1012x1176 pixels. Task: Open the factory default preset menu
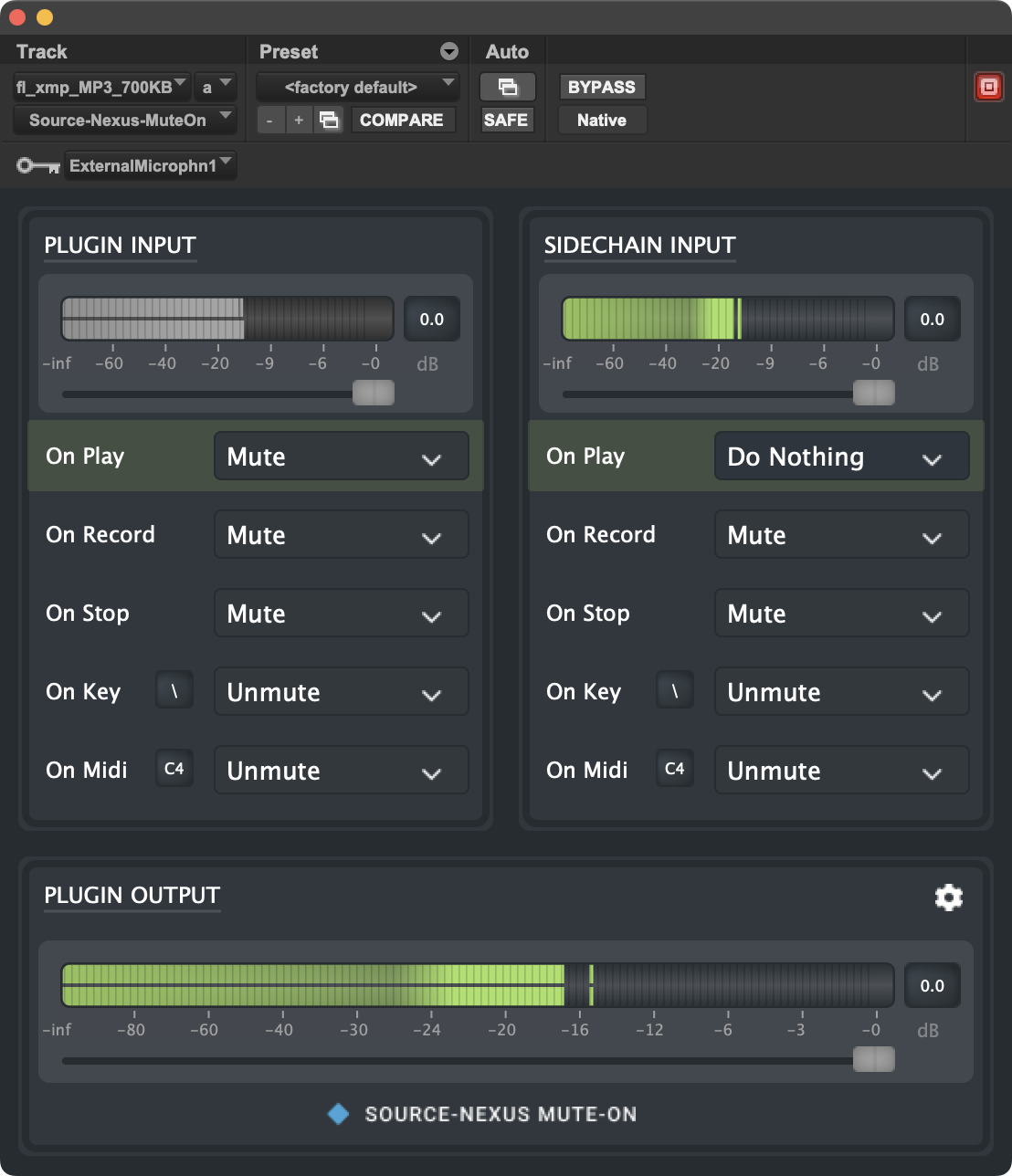(357, 88)
